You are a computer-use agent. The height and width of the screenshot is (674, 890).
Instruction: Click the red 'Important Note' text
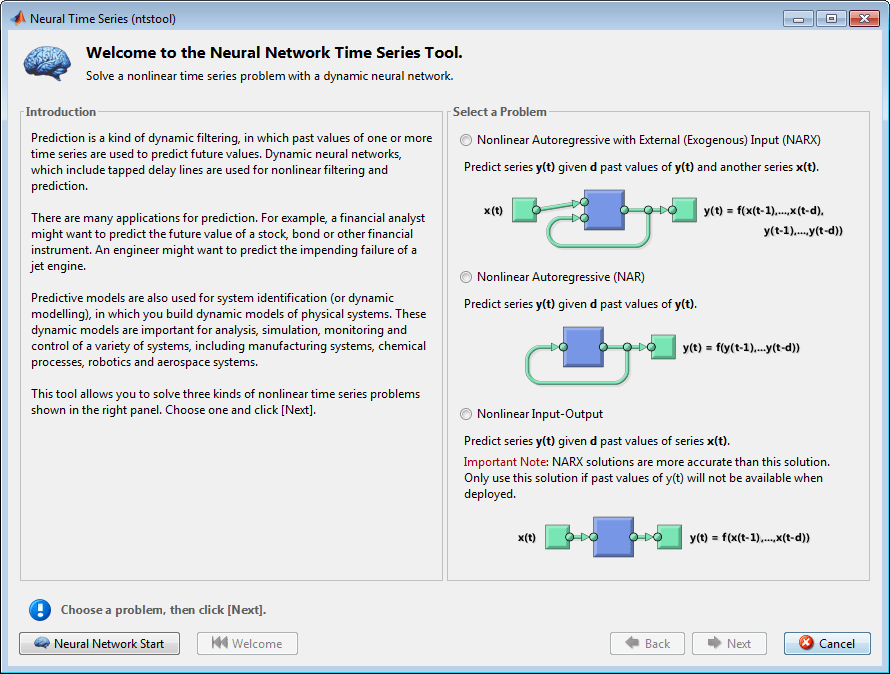click(505, 462)
